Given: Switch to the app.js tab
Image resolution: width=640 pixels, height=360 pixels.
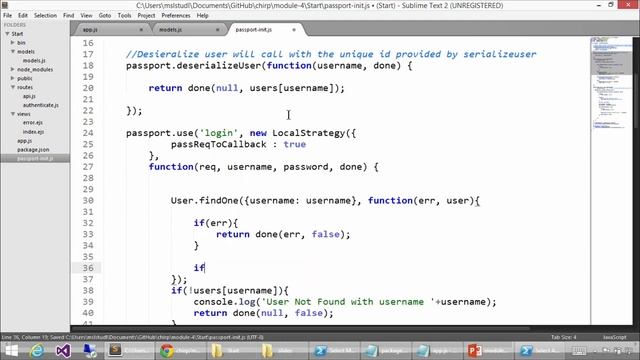Looking at the screenshot, I should (110, 29).
